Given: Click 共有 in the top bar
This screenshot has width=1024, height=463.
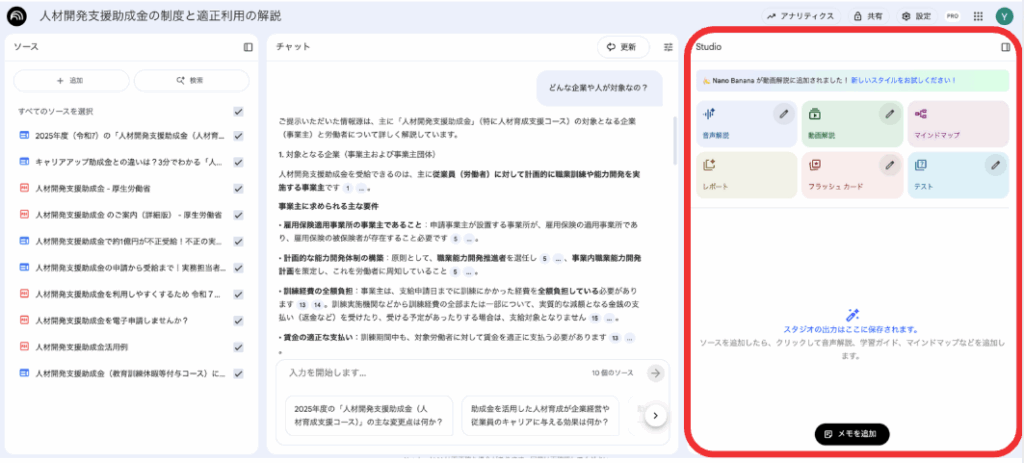Looking at the screenshot, I should (866, 16).
